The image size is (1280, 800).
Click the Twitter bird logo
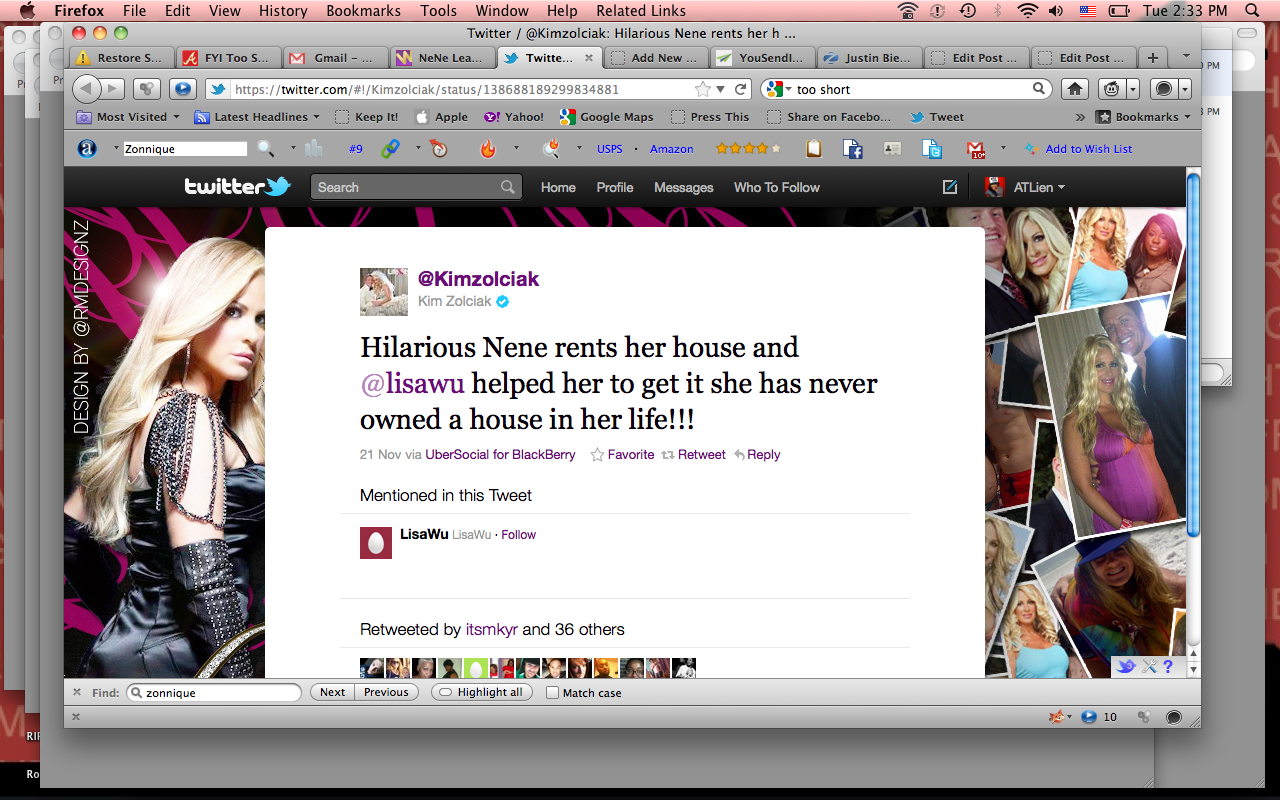pos(237,187)
